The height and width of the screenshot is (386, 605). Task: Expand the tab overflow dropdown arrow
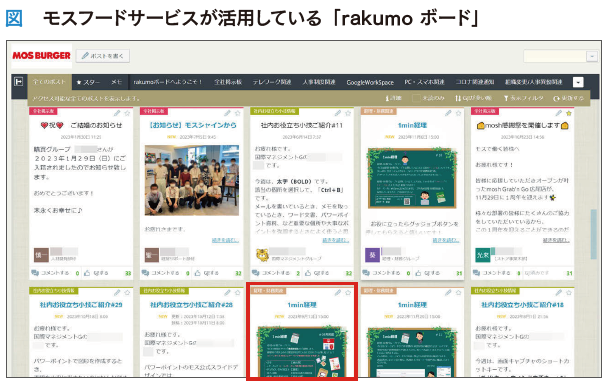[578, 82]
